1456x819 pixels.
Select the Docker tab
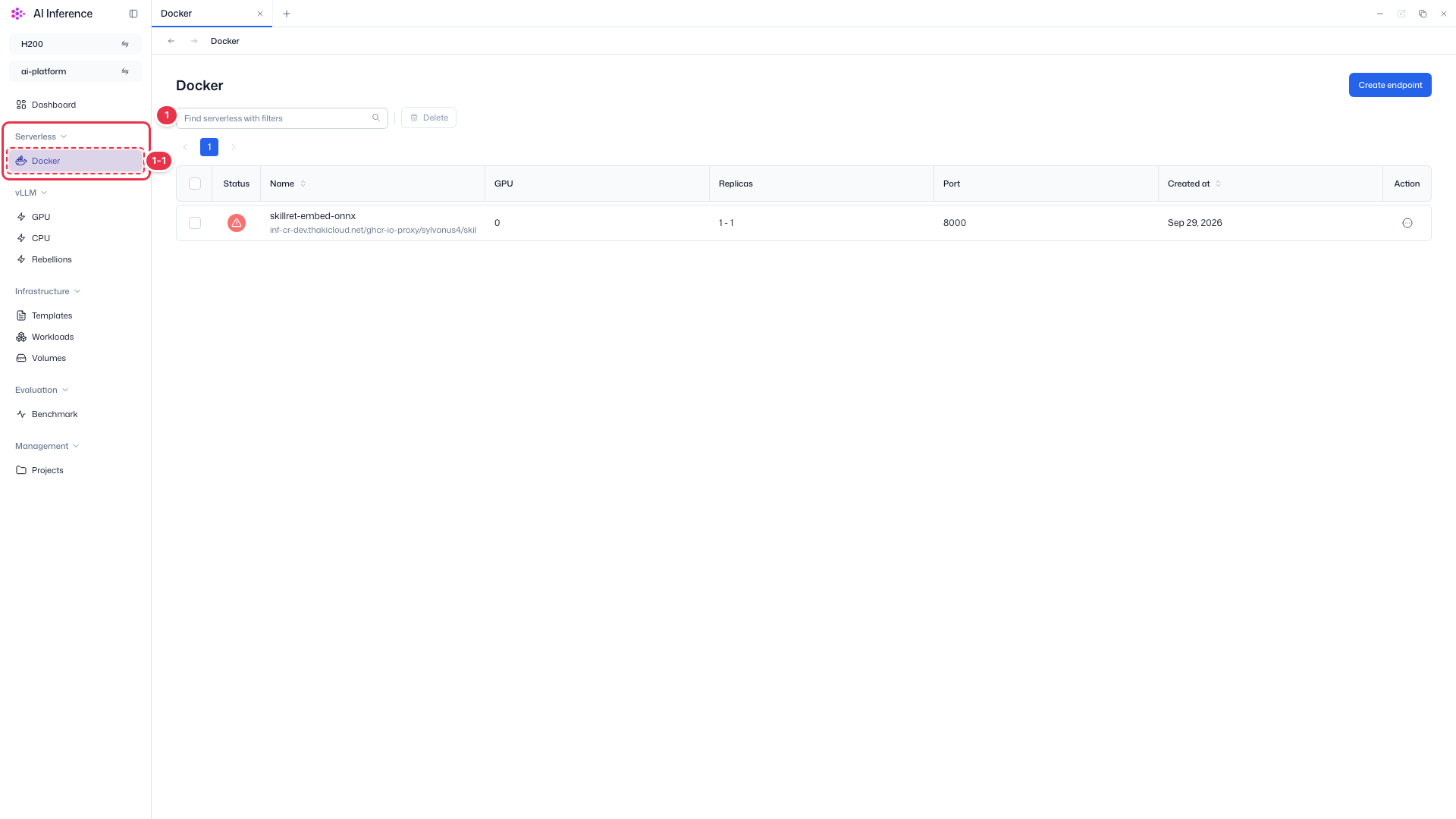pyautogui.click(x=212, y=14)
